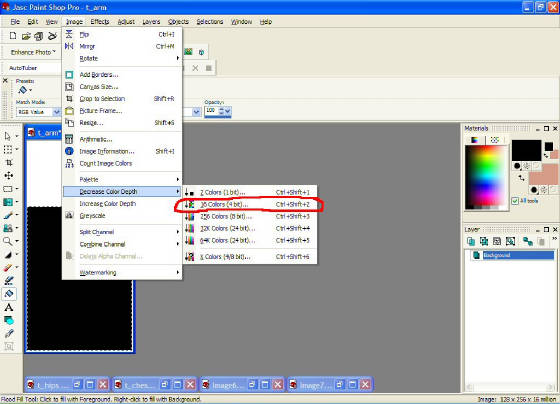560x404 pixels.
Task: Switch to Swatches tab in Materials
Action: 494,140
